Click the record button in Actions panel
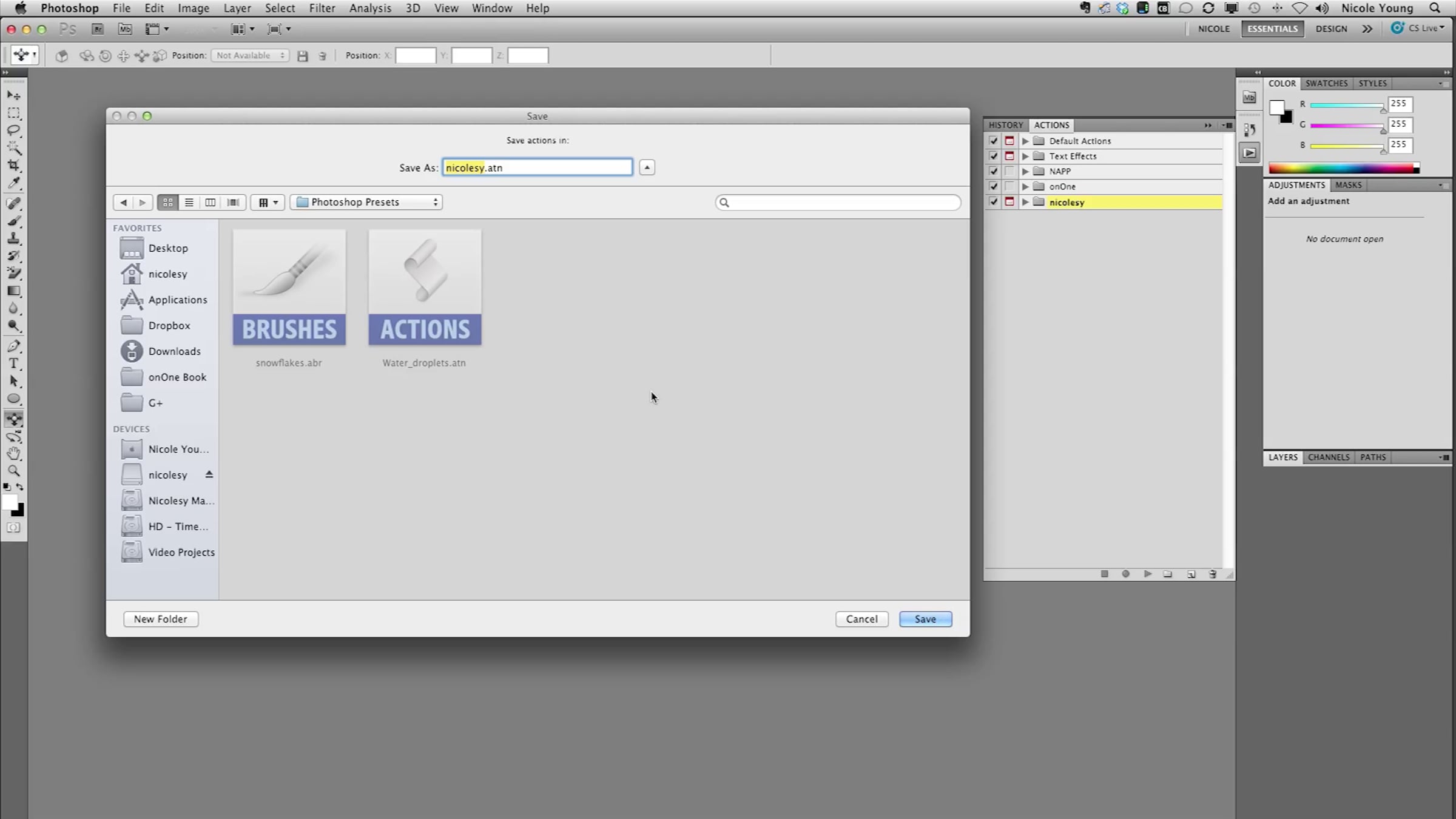Screen dimensions: 1456x819 [1126, 574]
